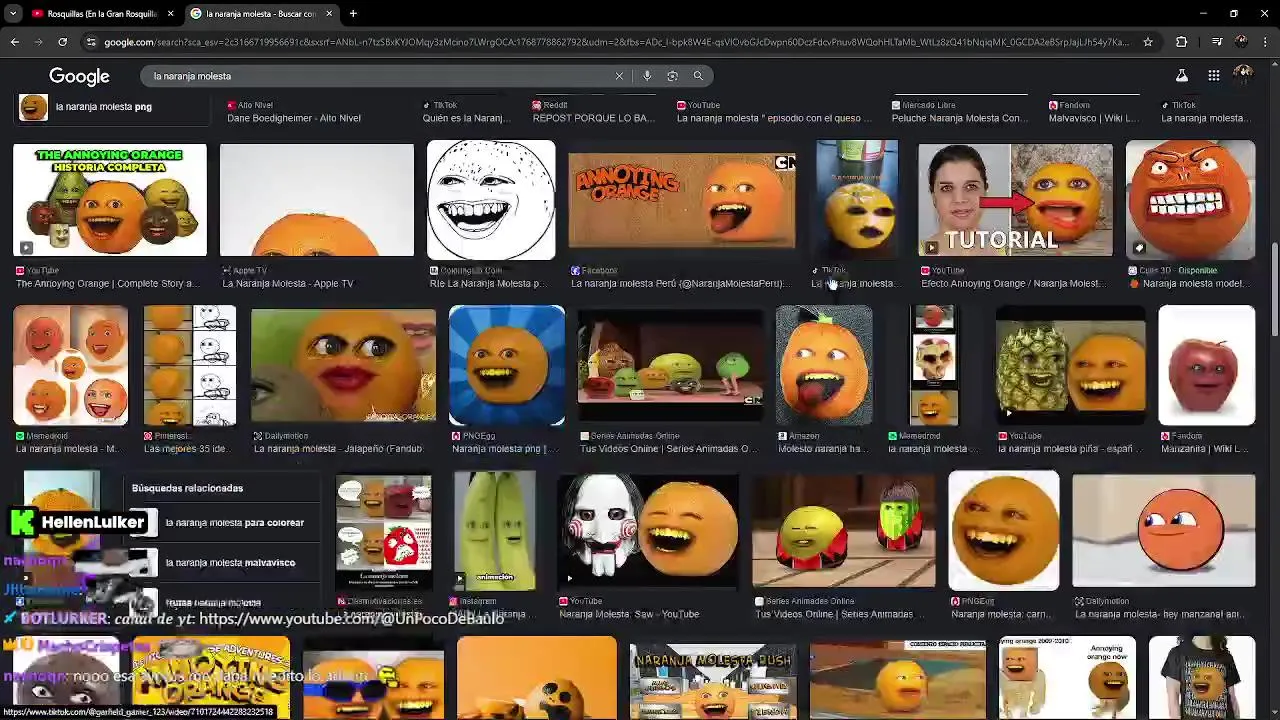Open the browser extensions puzzle icon
Viewport: 1280px width, 720px height.
pyautogui.click(x=1182, y=42)
